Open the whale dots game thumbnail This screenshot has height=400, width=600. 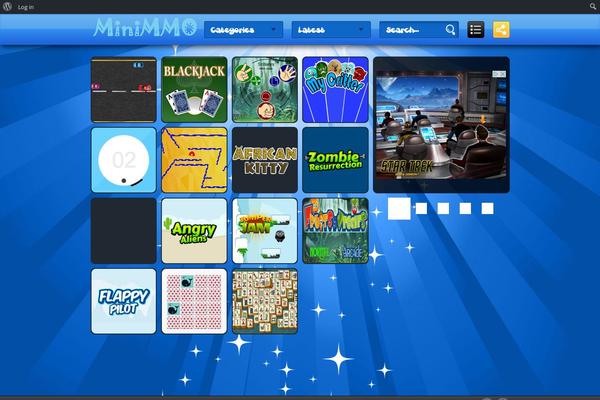(x=194, y=301)
